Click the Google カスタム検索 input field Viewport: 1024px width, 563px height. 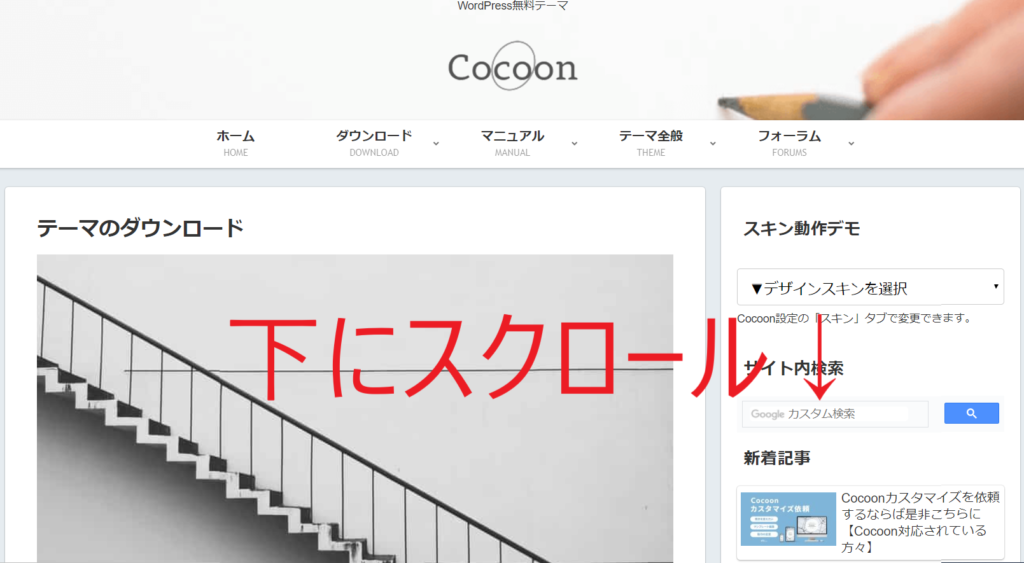click(835, 414)
